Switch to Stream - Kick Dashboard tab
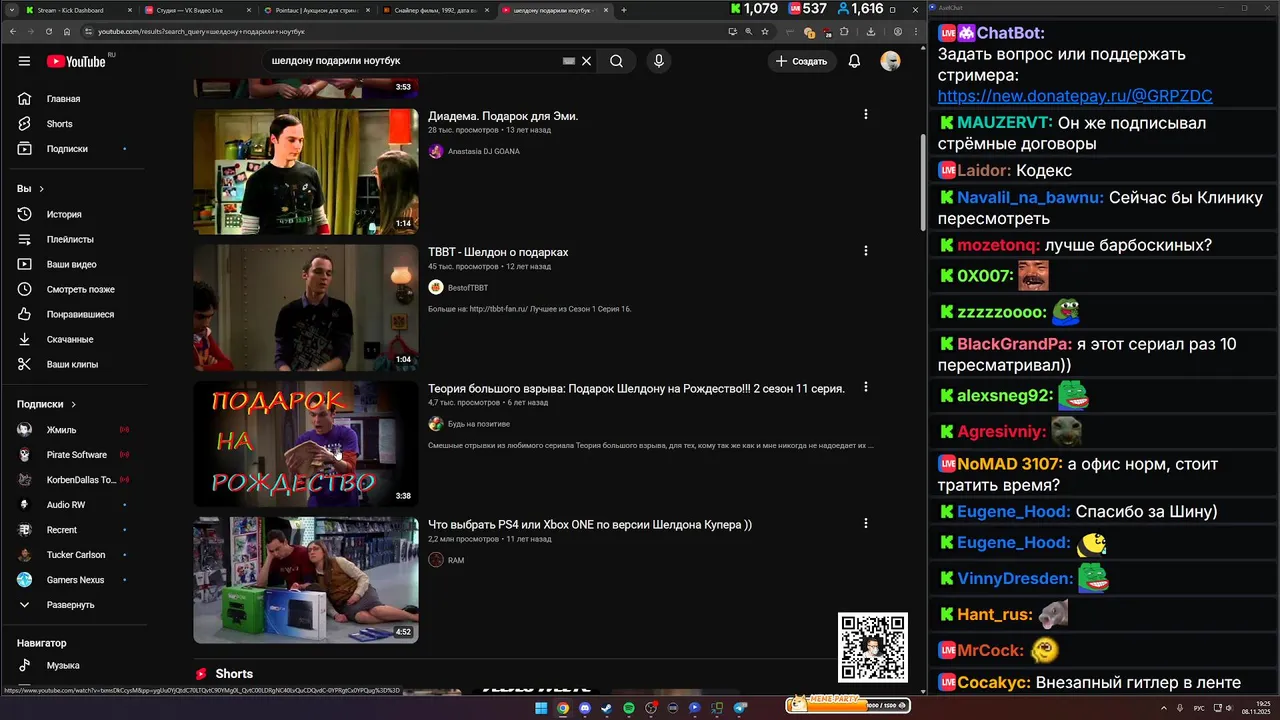Viewport: 1280px width, 720px height. click(70, 10)
